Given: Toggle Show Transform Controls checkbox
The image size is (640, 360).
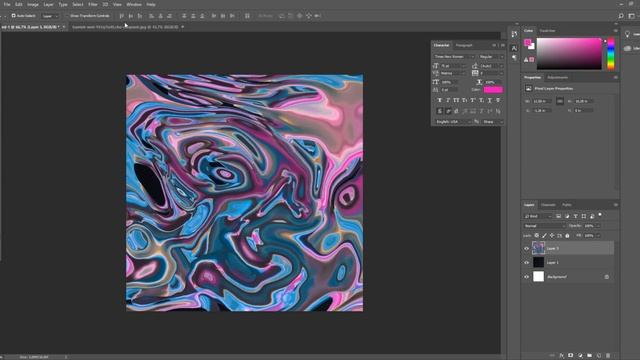Looking at the screenshot, I should point(67,16).
